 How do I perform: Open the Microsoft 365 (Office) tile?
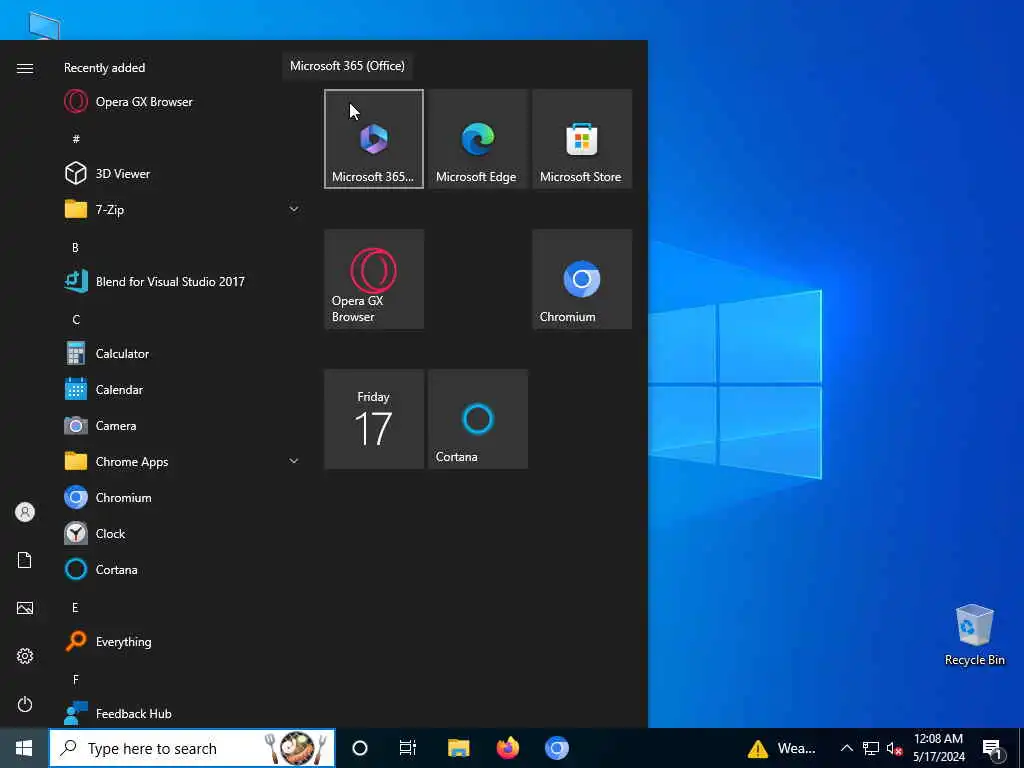point(374,139)
